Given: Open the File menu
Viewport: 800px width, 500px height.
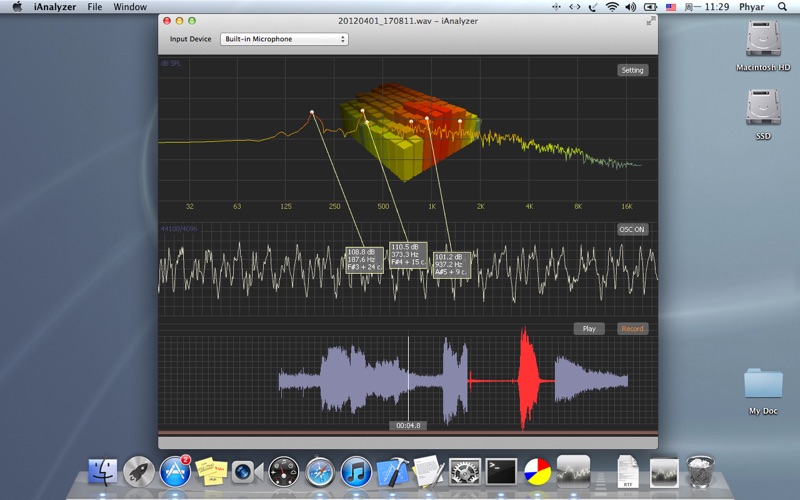Looking at the screenshot, I should tap(95, 7).
